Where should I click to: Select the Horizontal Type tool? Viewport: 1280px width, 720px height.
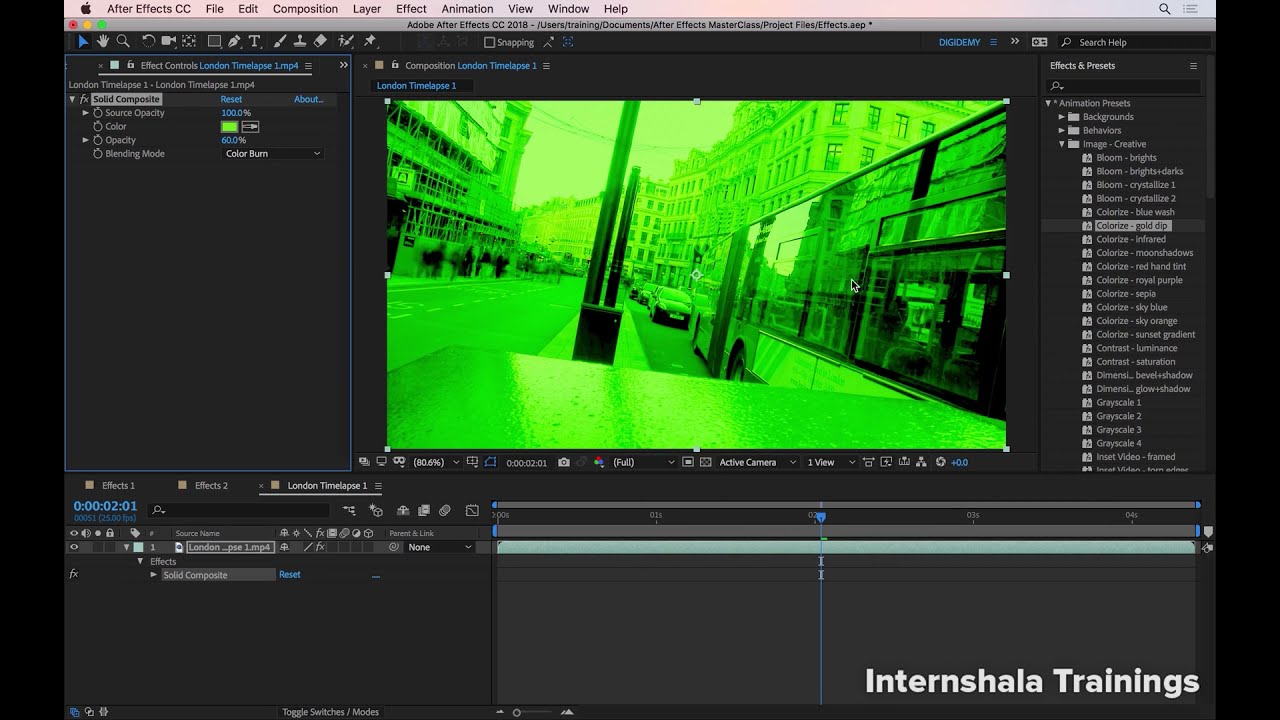[254, 41]
